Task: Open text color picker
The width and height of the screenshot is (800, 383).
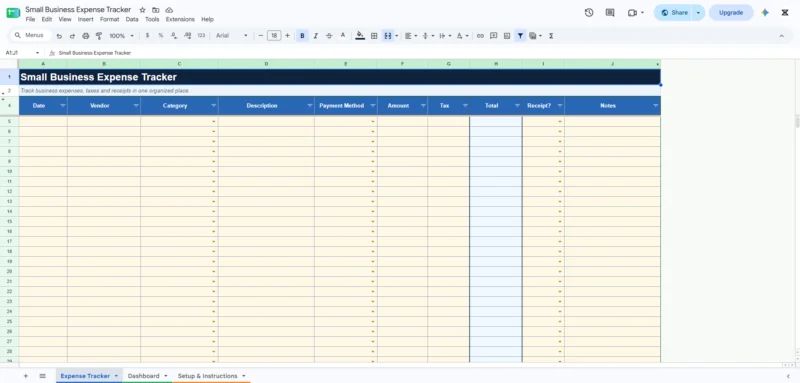Action: (343, 36)
